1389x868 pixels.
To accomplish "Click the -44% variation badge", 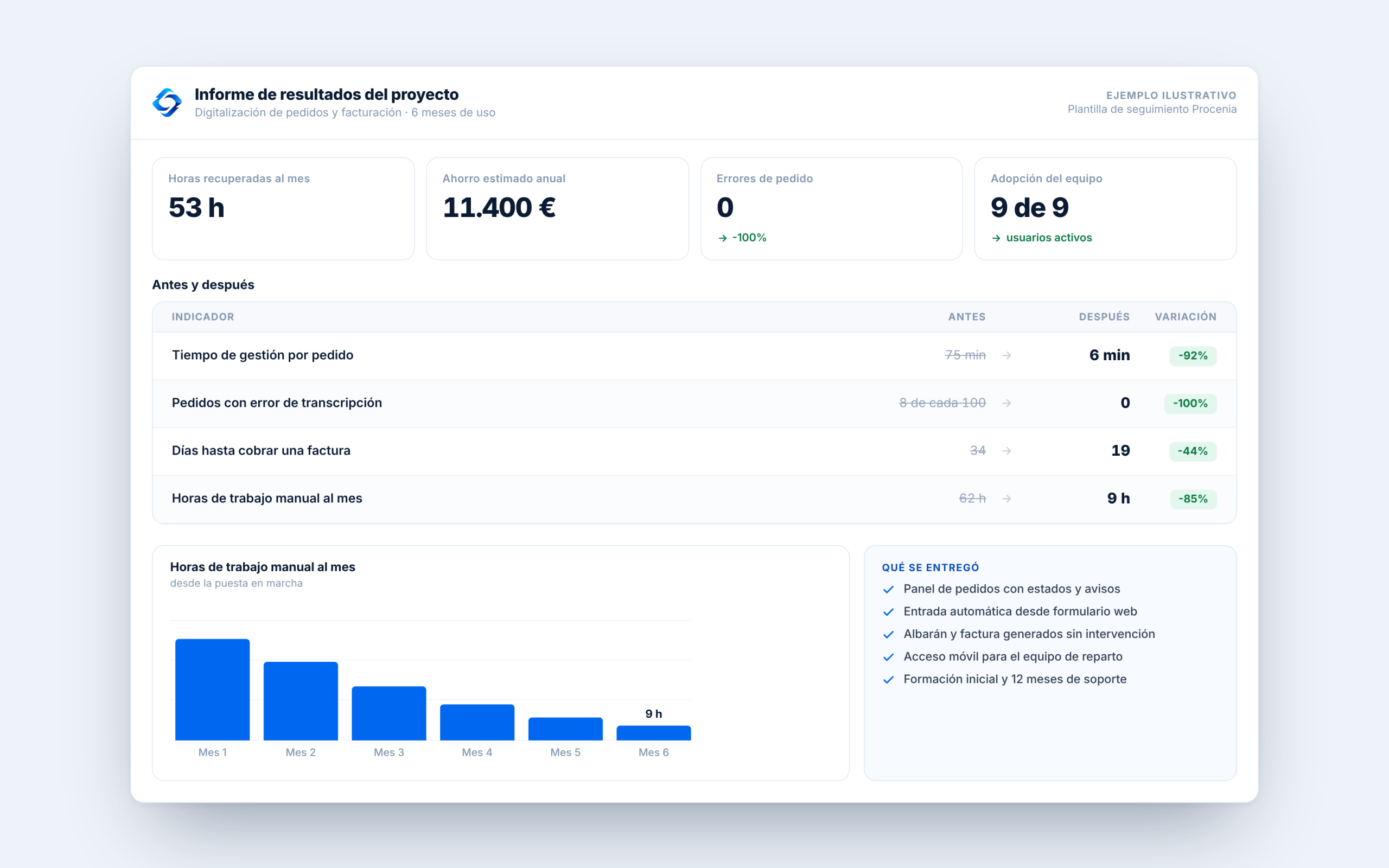I will pos(1193,451).
